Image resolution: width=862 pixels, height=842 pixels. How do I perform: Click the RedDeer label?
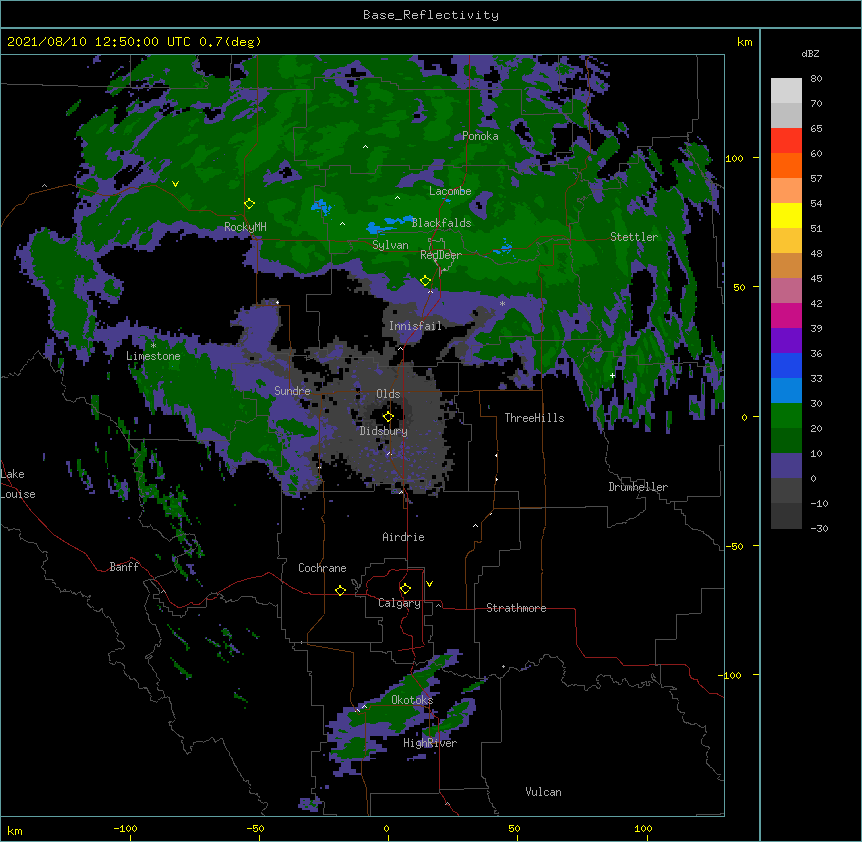[x=441, y=255]
